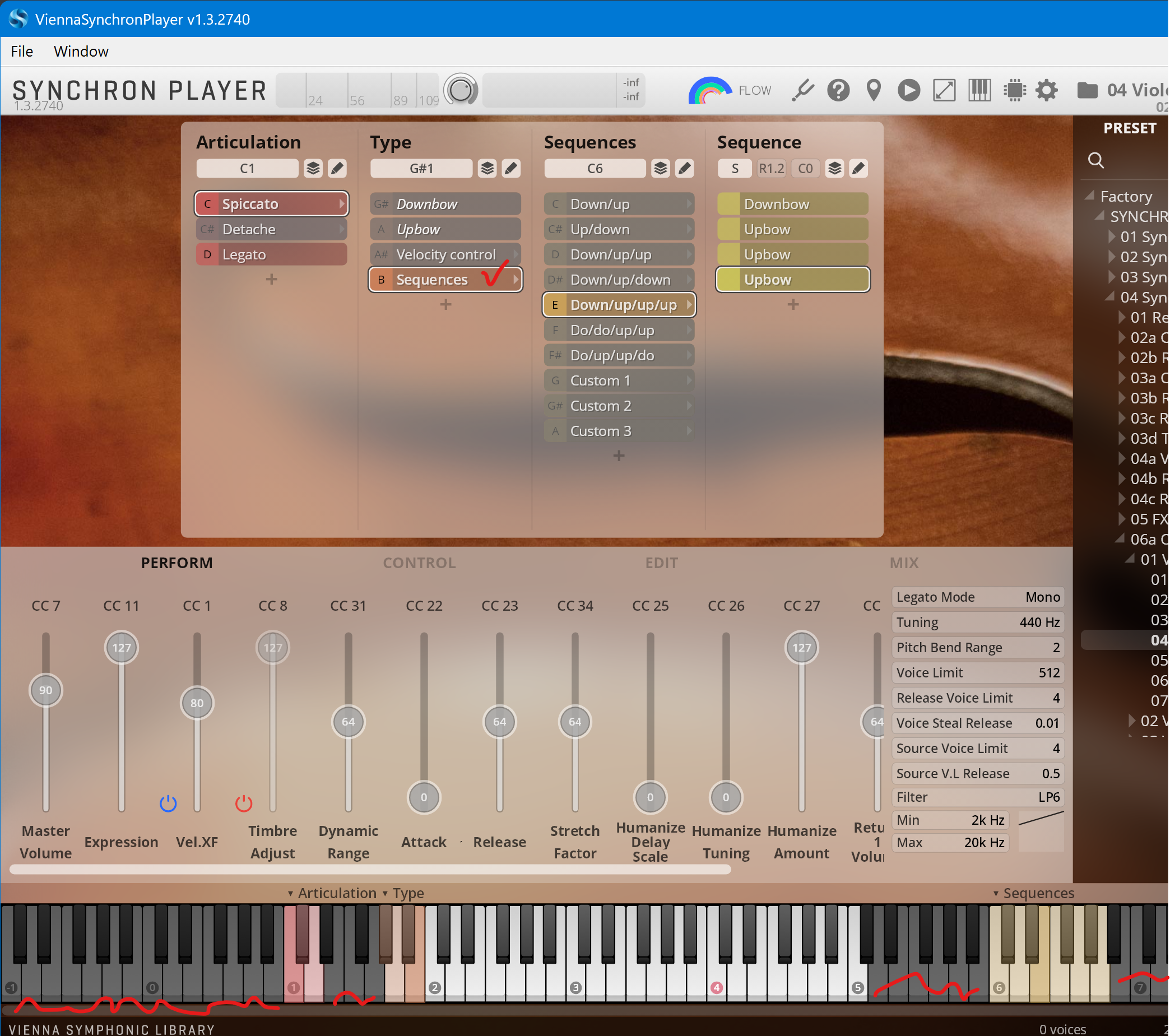Open the CPU chip icon
1170x1036 pixels.
point(1014,90)
